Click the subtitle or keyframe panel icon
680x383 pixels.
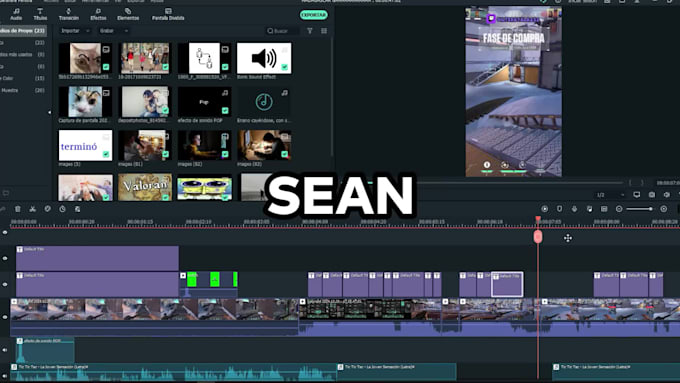coord(604,209)
